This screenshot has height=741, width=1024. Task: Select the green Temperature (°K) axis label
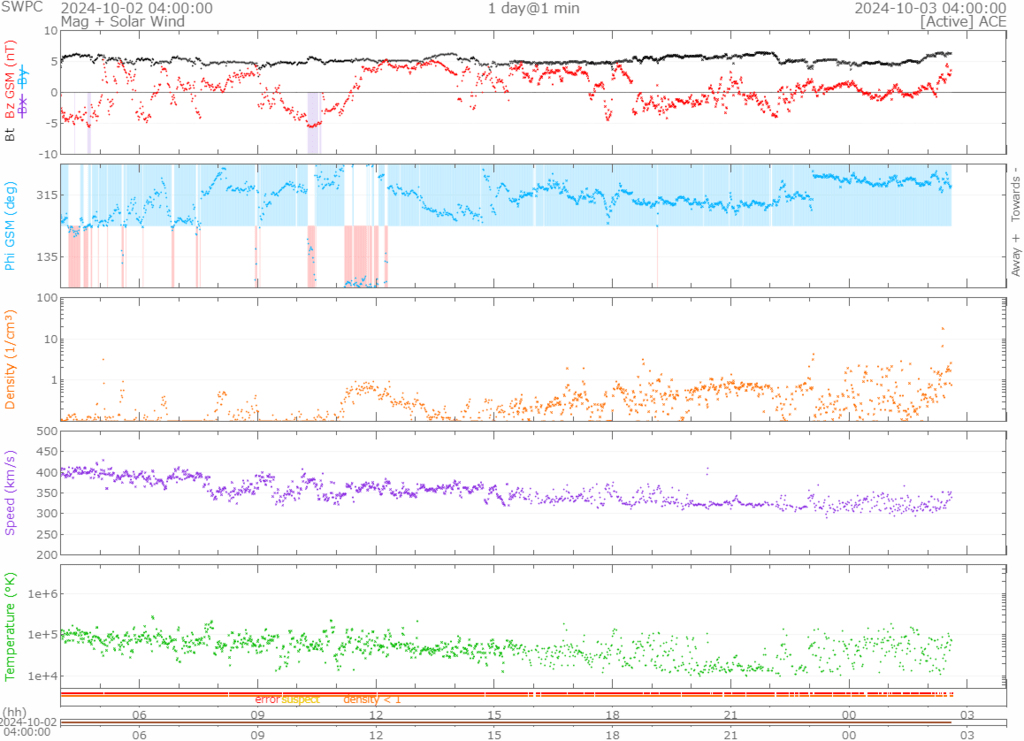[x=11, y=625]
